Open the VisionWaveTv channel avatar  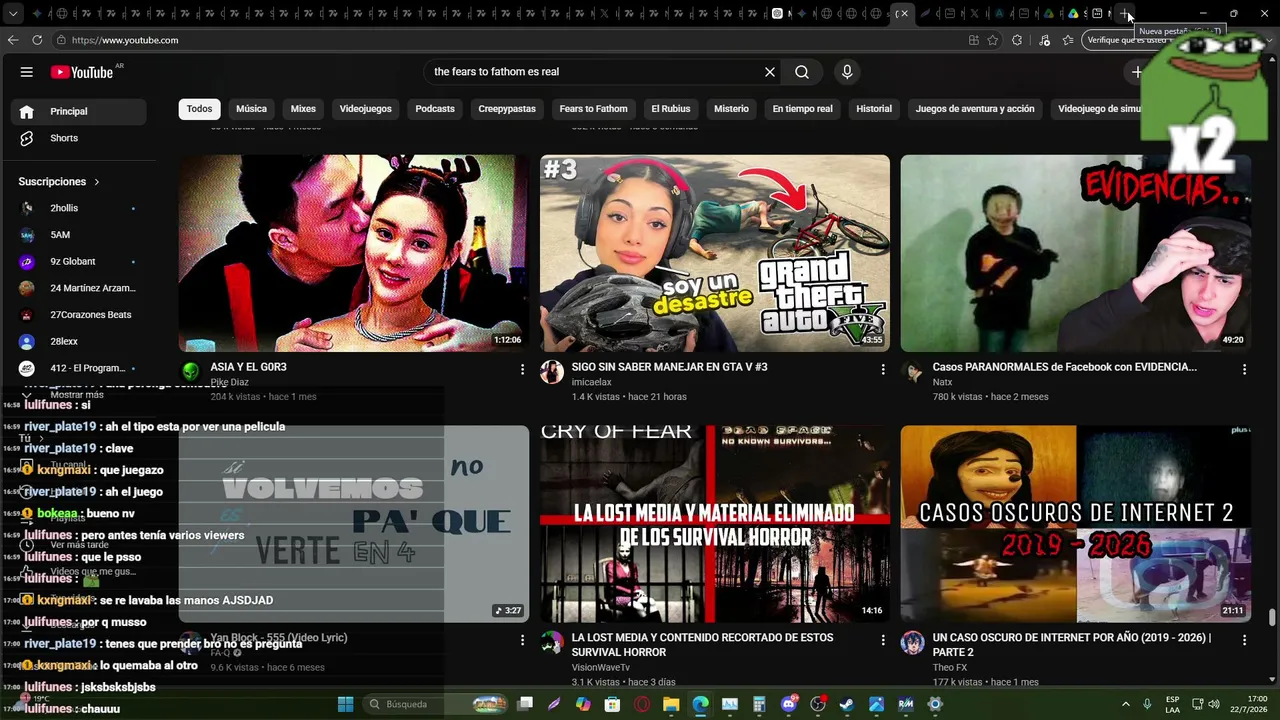tap(552, 643)
